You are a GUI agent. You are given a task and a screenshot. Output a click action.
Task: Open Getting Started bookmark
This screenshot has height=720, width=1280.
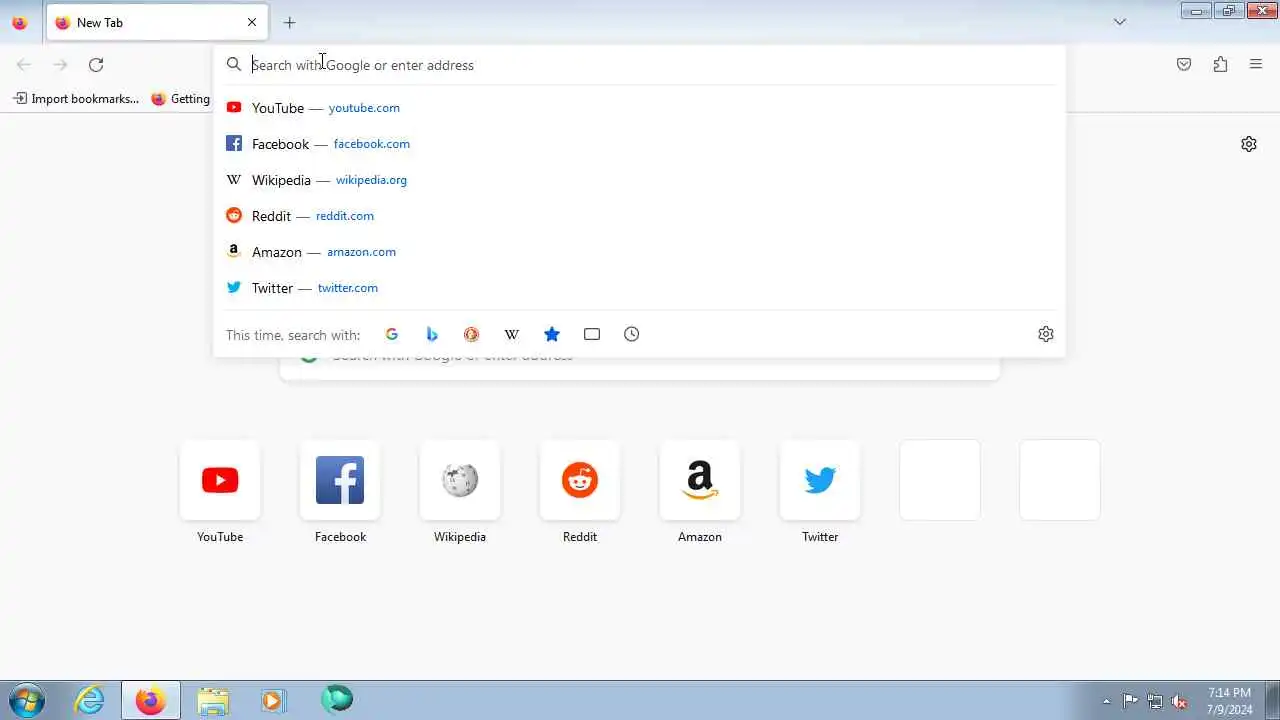[x=181, y=99]
